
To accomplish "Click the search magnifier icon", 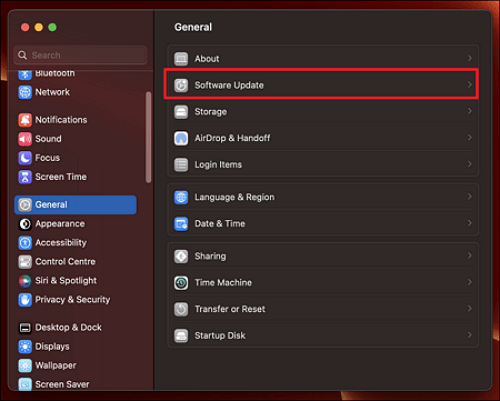I will (x=22, y=55).
